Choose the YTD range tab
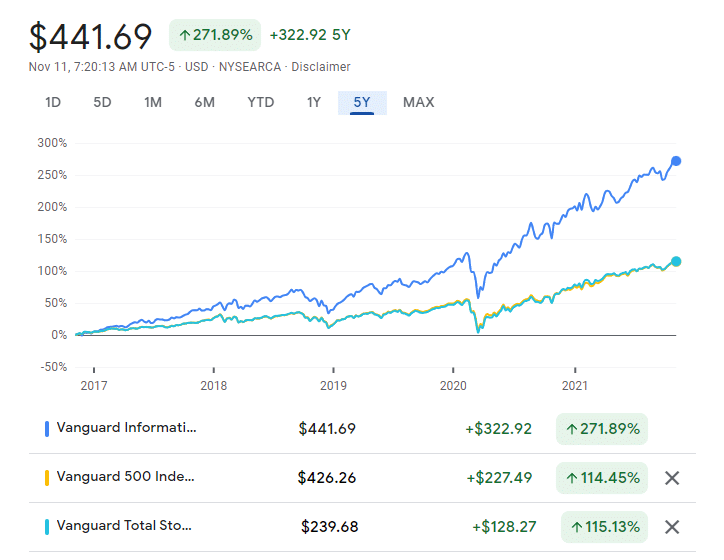Viewport: 724px width, 560px height. point(261,102)
